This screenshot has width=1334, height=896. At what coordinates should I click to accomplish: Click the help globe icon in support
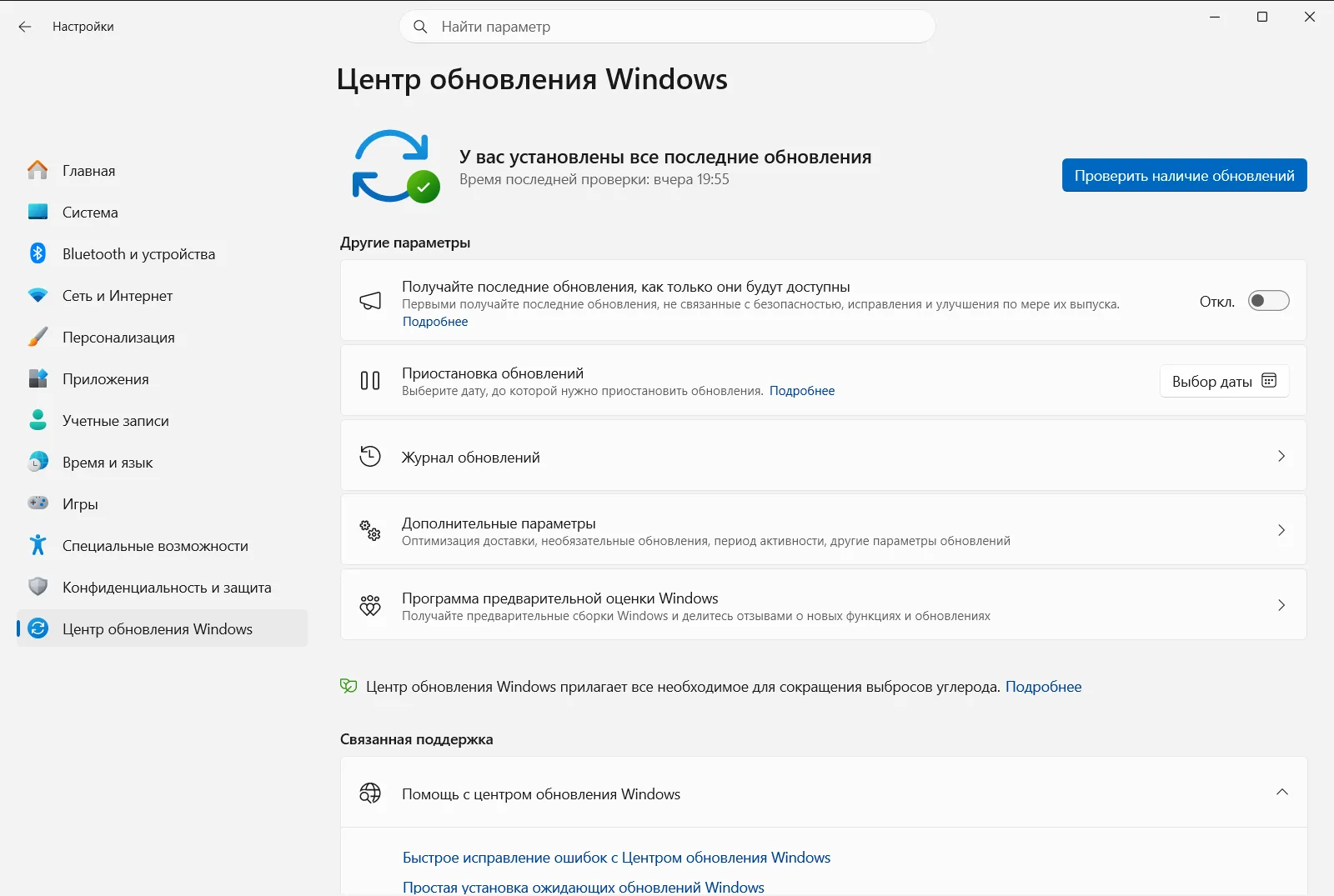(370, 793)
